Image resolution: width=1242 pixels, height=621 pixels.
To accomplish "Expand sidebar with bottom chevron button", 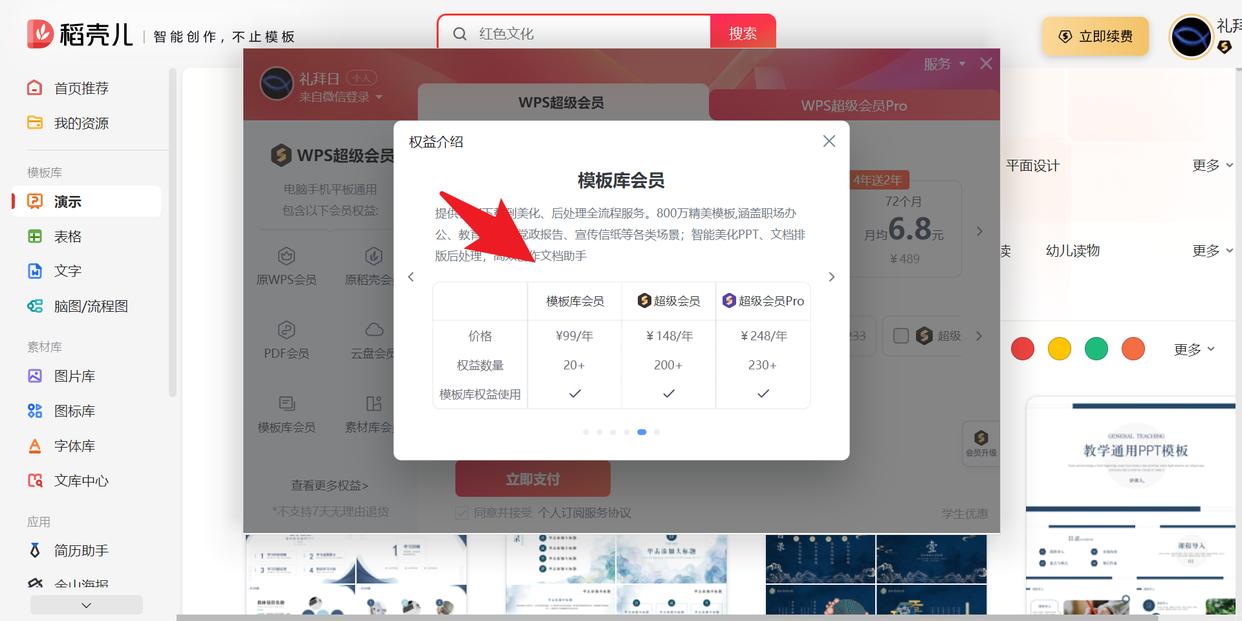I will [x=86, y=605].
